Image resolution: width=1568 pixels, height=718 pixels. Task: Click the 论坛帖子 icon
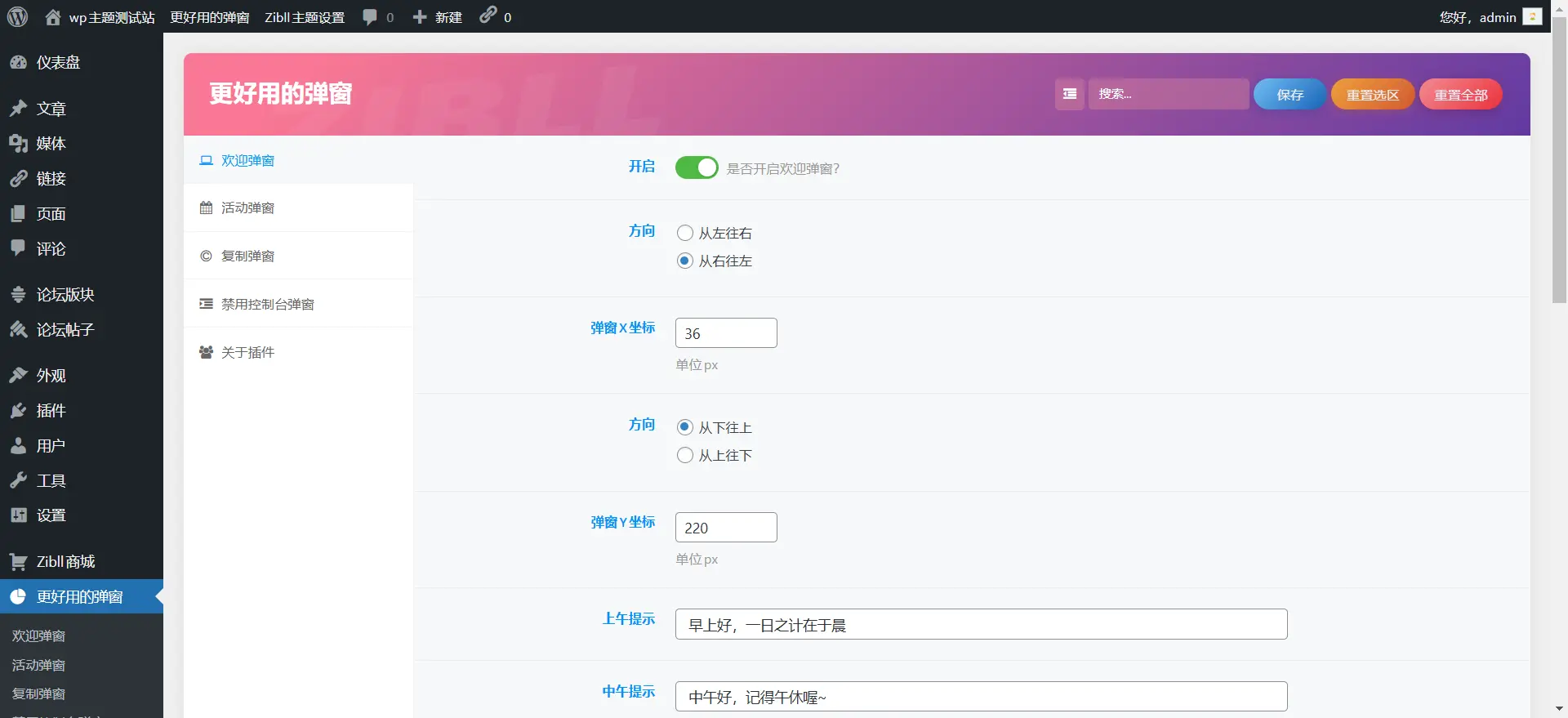18,330
